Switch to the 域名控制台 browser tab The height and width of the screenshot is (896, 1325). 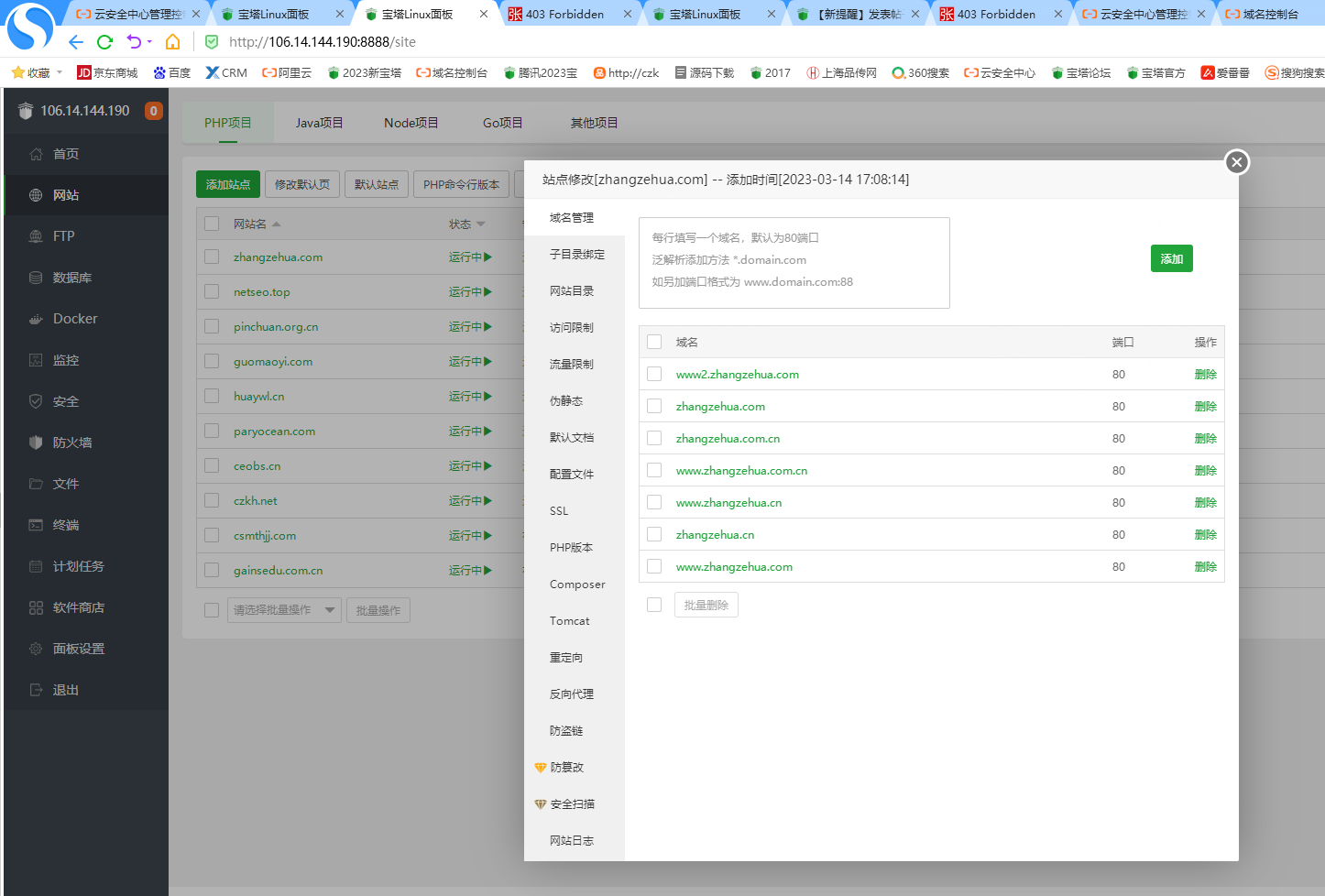click(1271, 14)
